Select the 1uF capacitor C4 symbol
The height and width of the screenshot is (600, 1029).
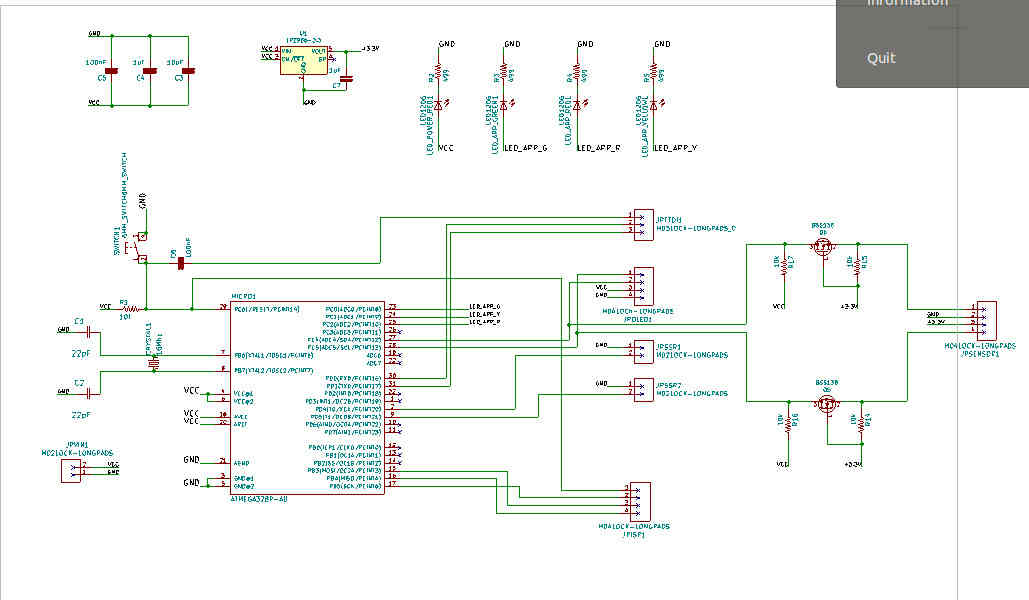click(150, 71)
